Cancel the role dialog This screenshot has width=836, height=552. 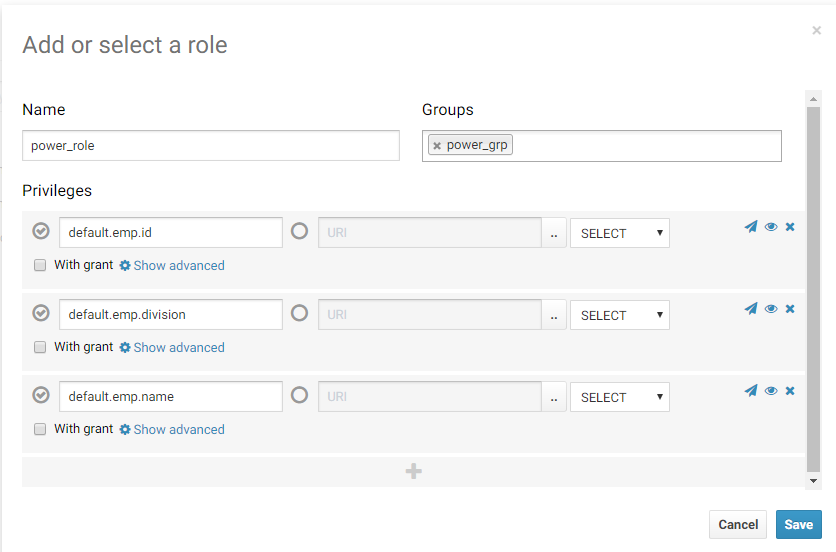coord(738,525)
